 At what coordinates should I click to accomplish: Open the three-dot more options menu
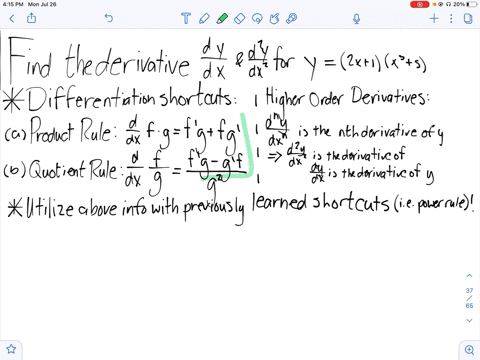point(451,18)
